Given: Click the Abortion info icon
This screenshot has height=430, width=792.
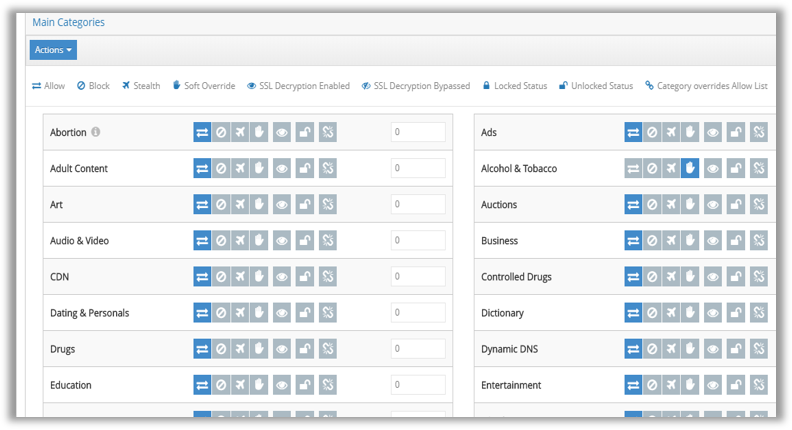Looking at the screenshot, I should point(95,132).
